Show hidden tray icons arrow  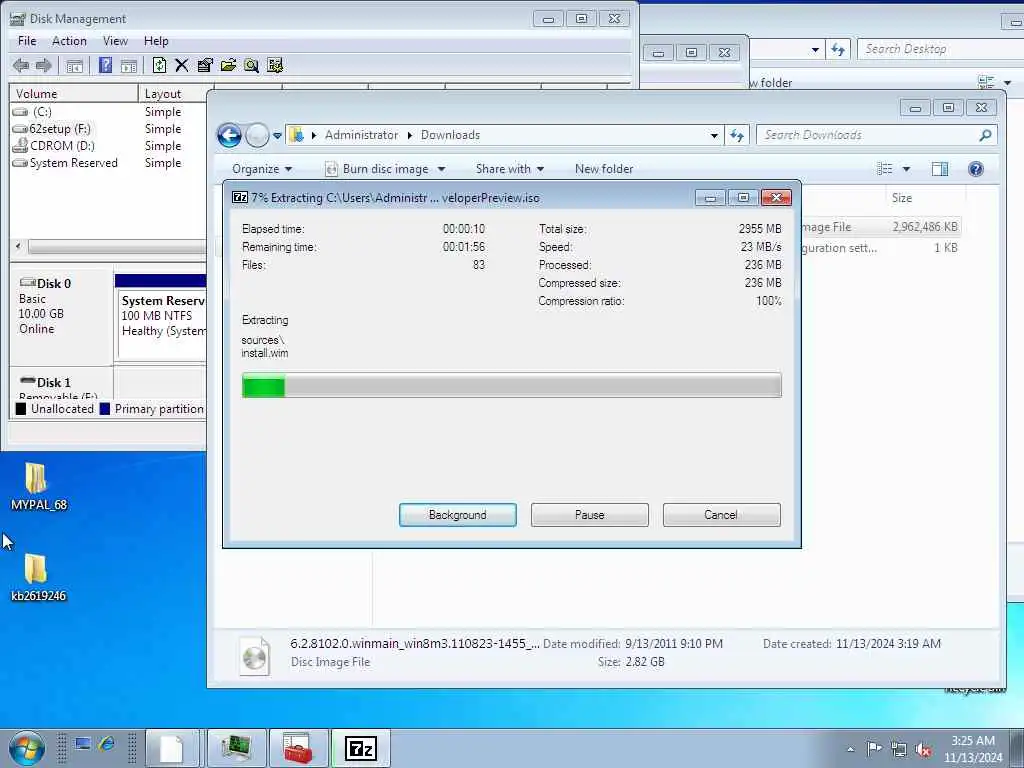[x=850, y=749]
